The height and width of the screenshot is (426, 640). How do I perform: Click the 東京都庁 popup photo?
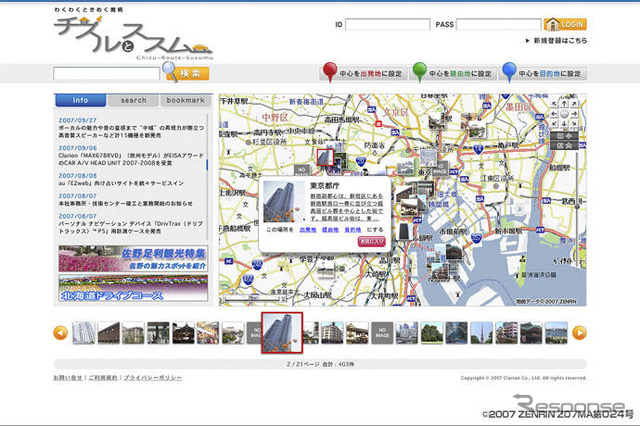284,202
